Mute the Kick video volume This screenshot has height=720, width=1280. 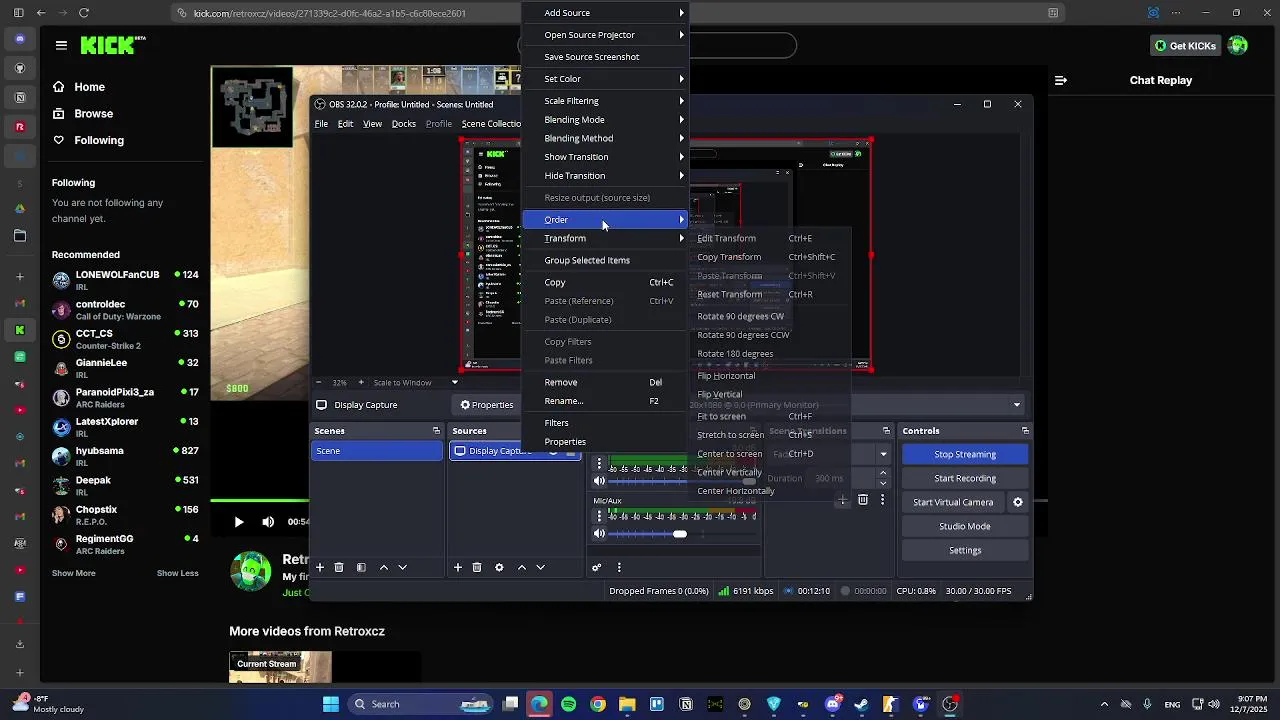pyautogui.click(x=268, y=522)
